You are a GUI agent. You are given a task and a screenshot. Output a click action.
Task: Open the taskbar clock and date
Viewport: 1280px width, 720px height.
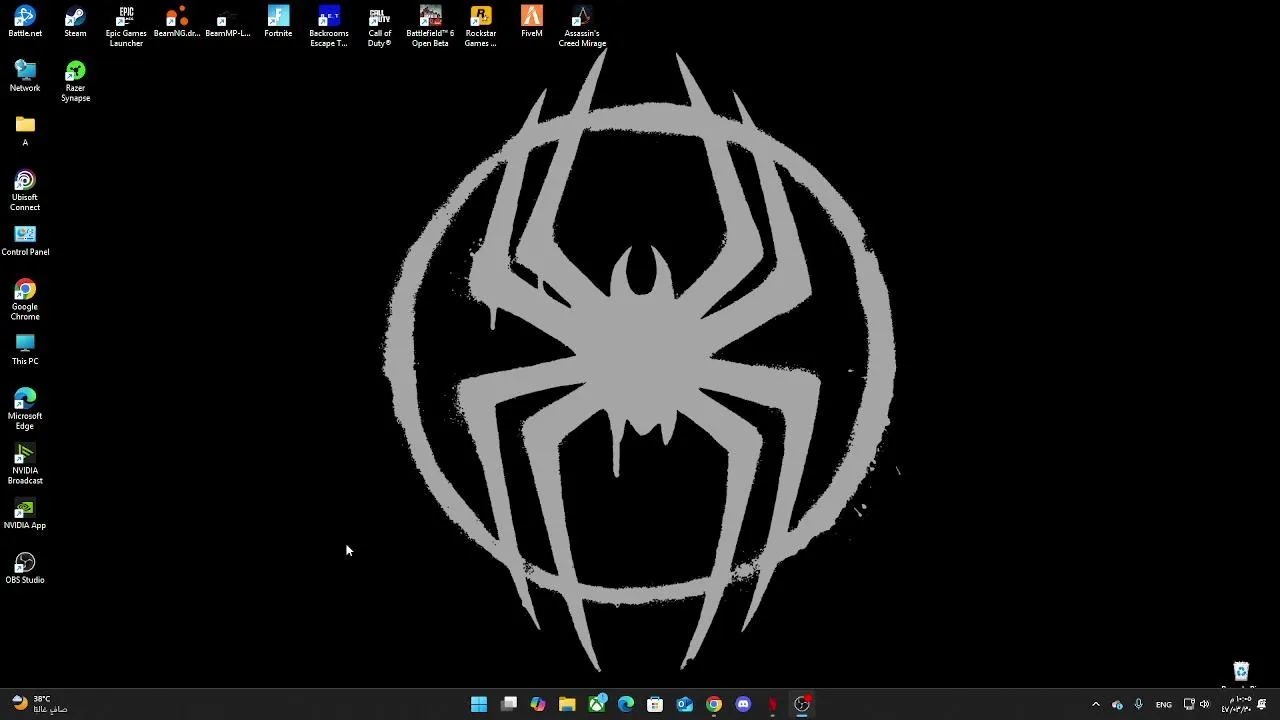(x=1235, y=704)
